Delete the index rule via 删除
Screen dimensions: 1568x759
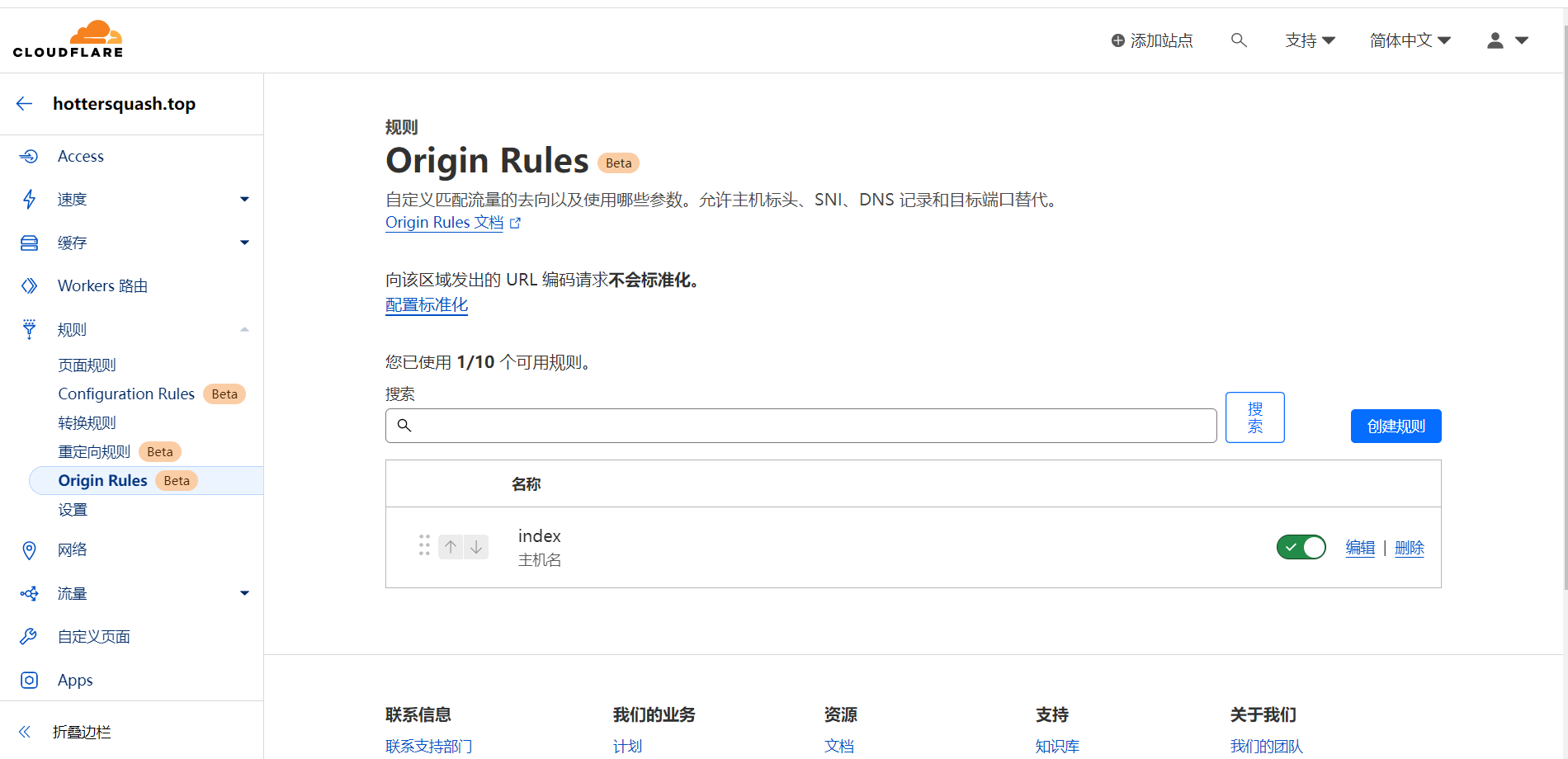click(1410, 547)
